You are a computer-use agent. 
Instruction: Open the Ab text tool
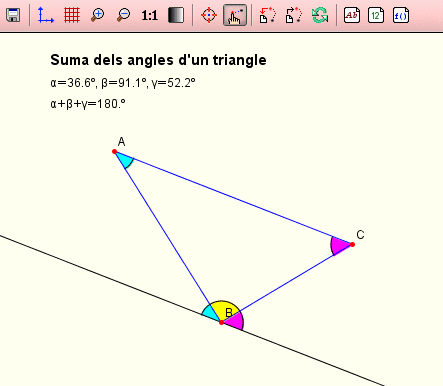pyautogui.click(x=352, y=15)
